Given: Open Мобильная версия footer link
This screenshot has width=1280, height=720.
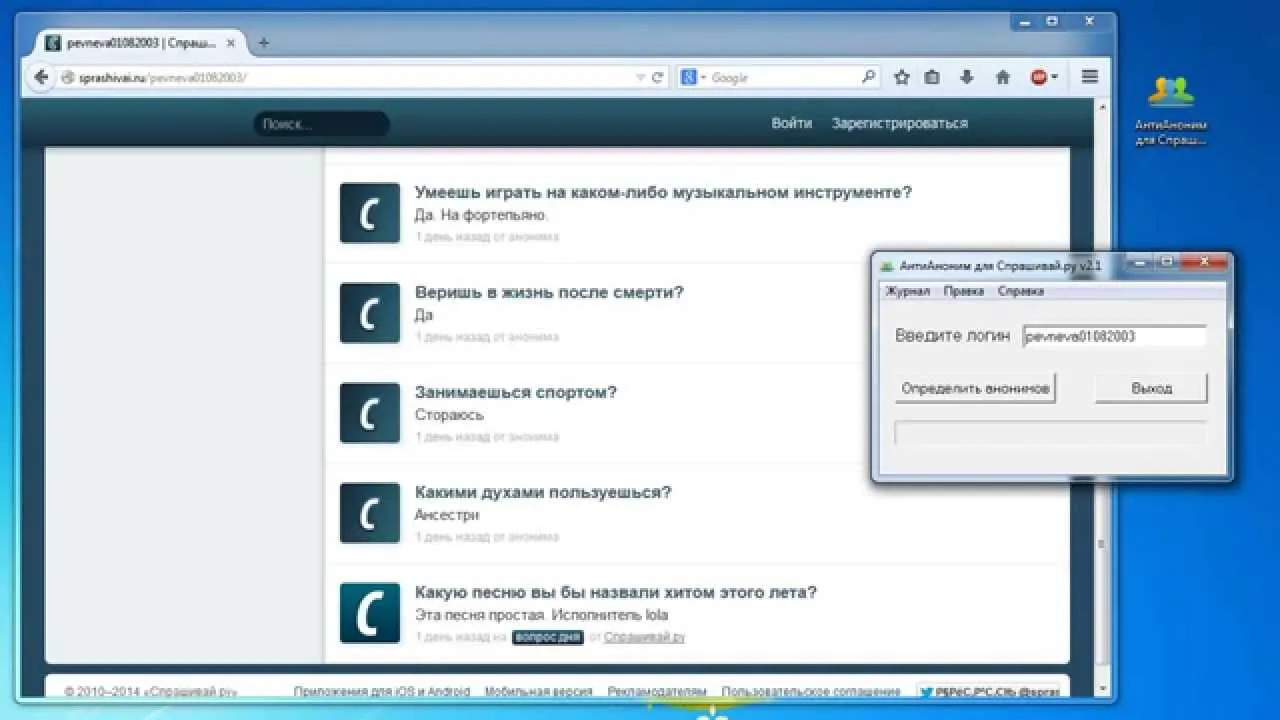Looking at the screenshot, I should click(538, 691).
